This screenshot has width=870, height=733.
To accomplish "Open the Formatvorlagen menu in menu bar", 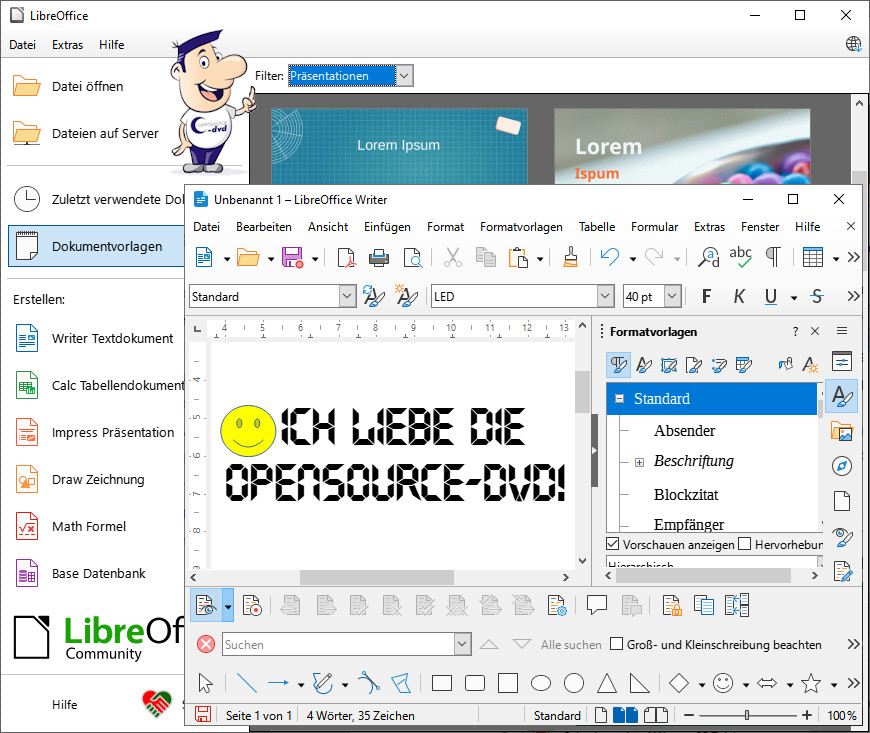I will pyautogui.click(x=521, y=227).
